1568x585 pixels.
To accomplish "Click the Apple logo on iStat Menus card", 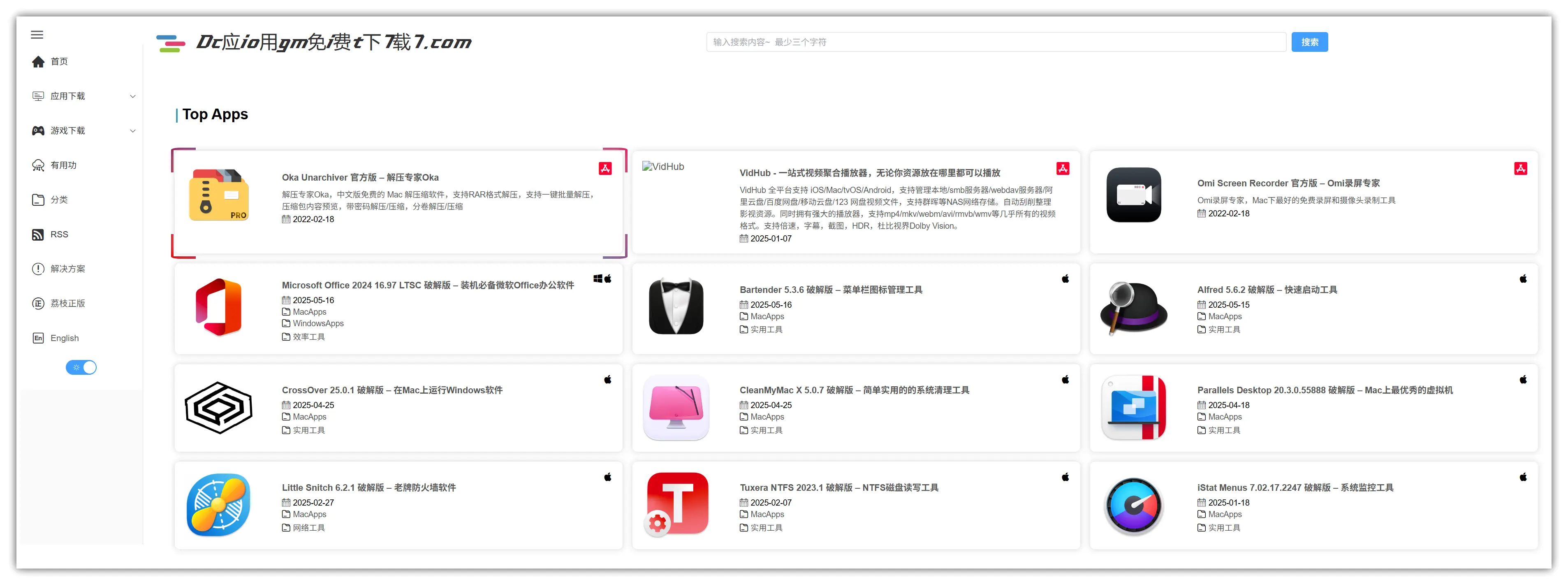I will 1523,477.
